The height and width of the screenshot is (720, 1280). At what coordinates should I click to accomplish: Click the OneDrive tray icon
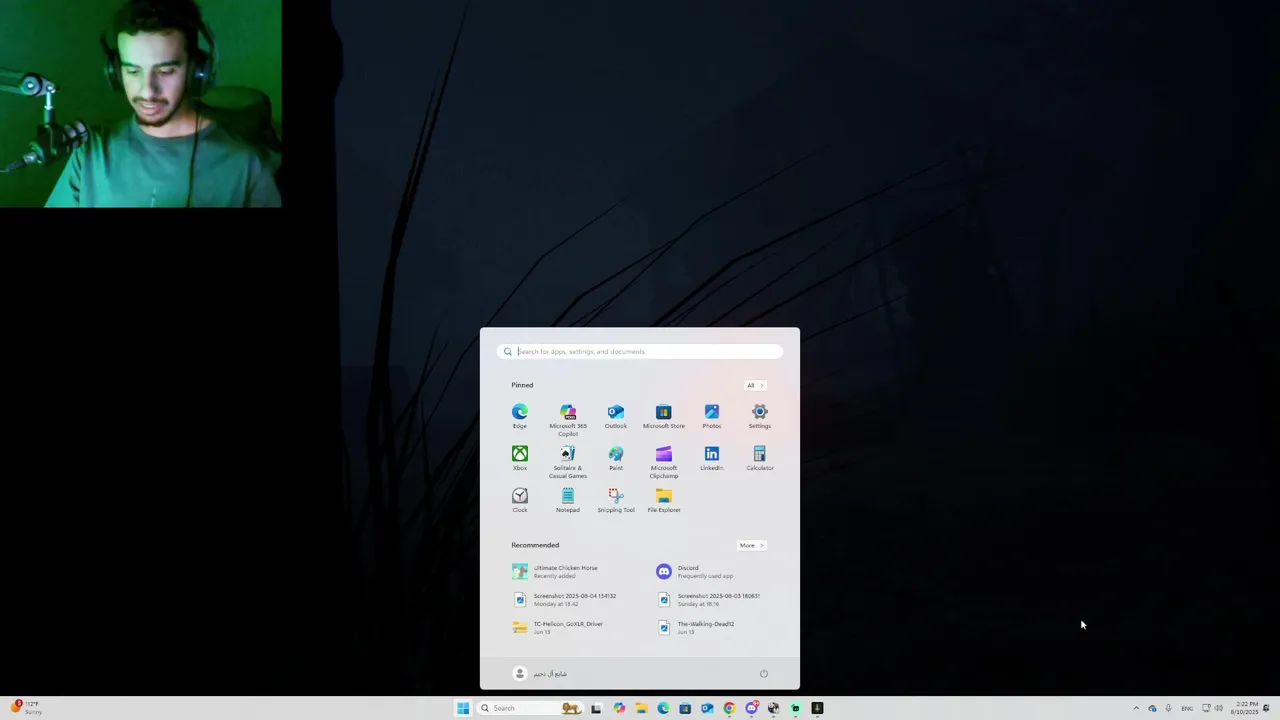[1152, 708]
